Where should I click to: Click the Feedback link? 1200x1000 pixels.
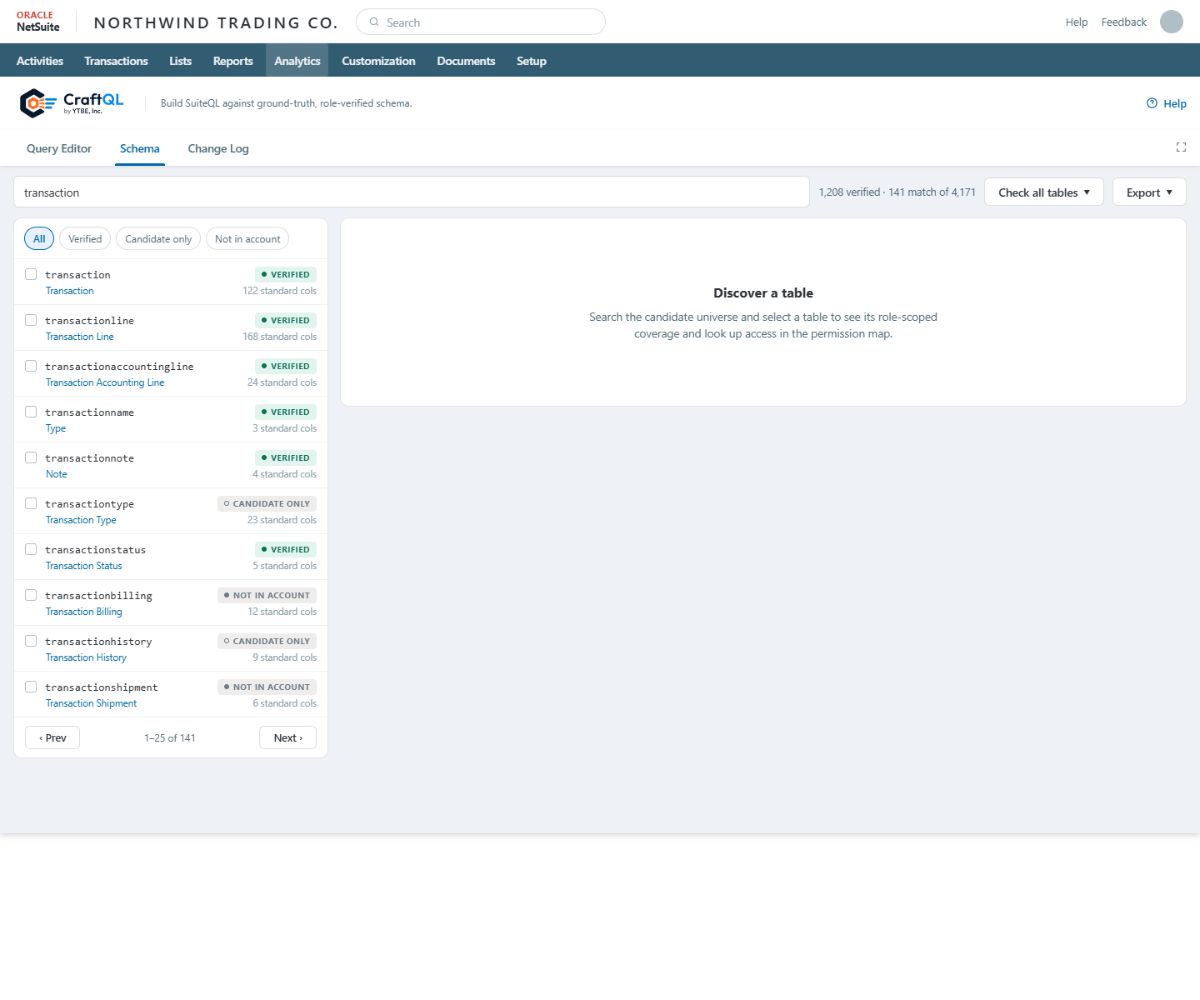(x=1124, y=22)
